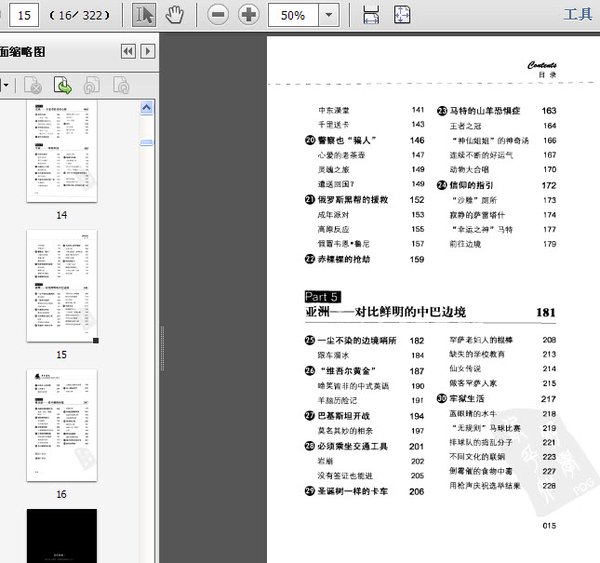The image size is (600, 563).
Task: Click the zoom in plus button
Action: (x=248, y=15)
